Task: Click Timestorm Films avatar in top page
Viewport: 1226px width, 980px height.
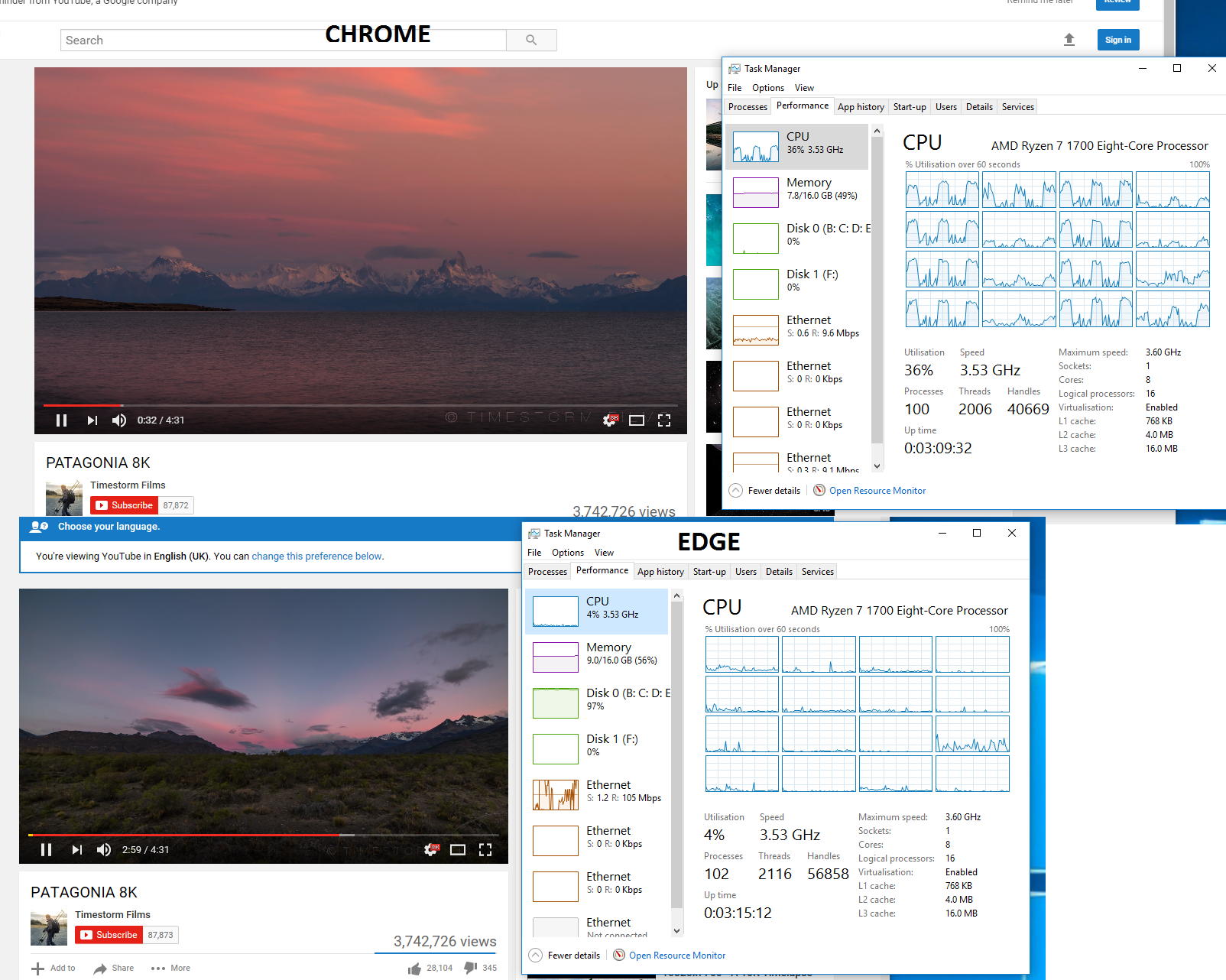Action: pyautogui.click(x=64, y=498)
